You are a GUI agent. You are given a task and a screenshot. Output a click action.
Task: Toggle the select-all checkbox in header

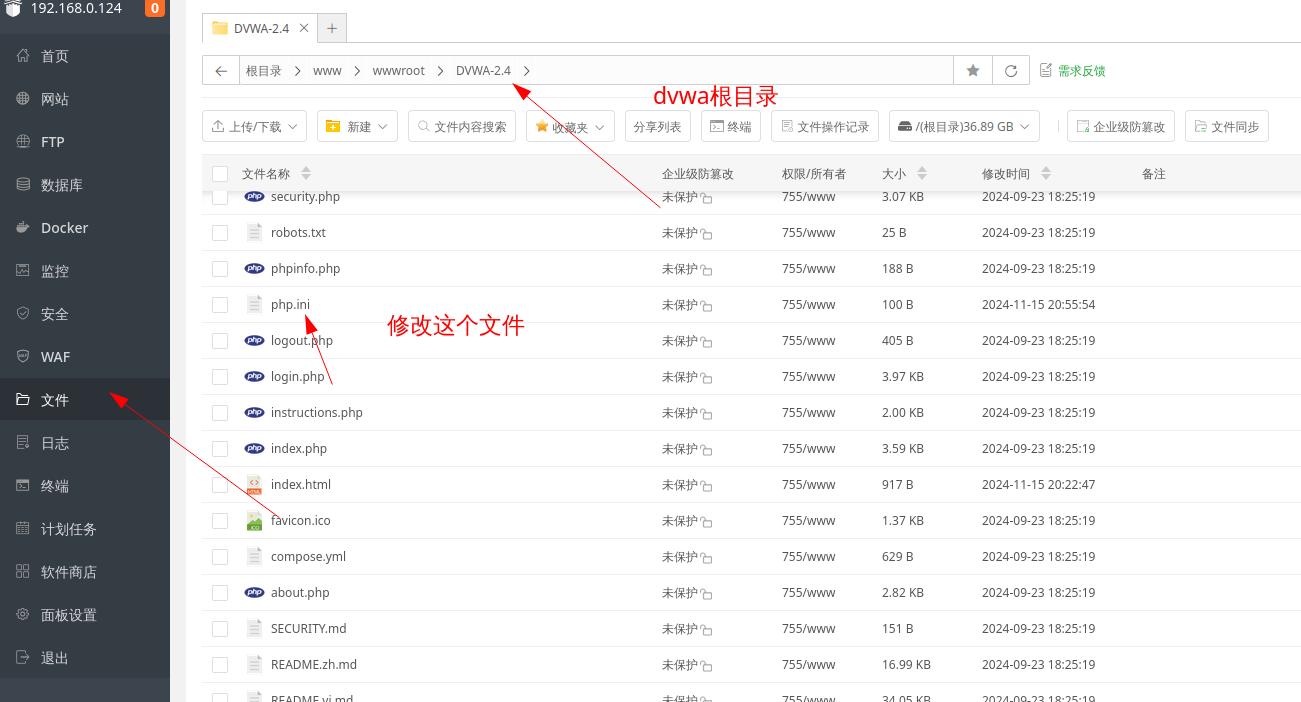pos(220,174)
